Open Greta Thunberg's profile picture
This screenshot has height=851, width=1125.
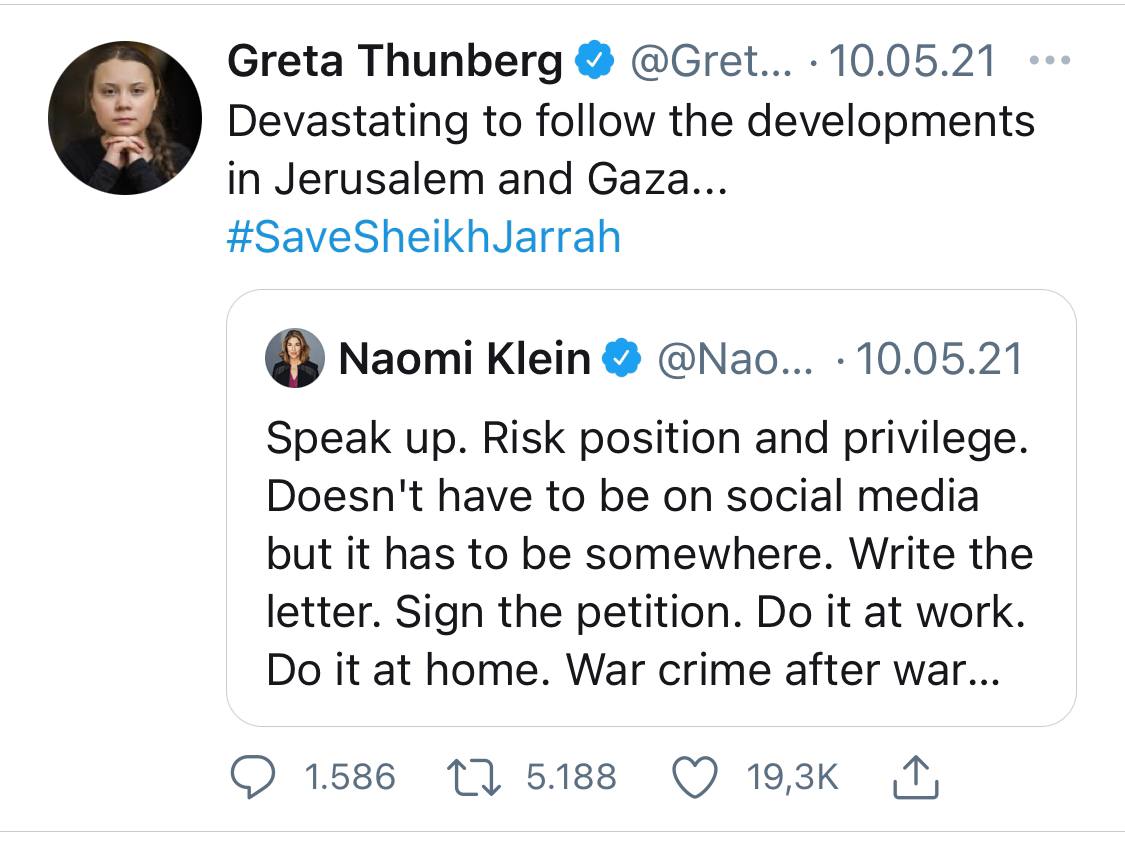click(x=125, y=118)
